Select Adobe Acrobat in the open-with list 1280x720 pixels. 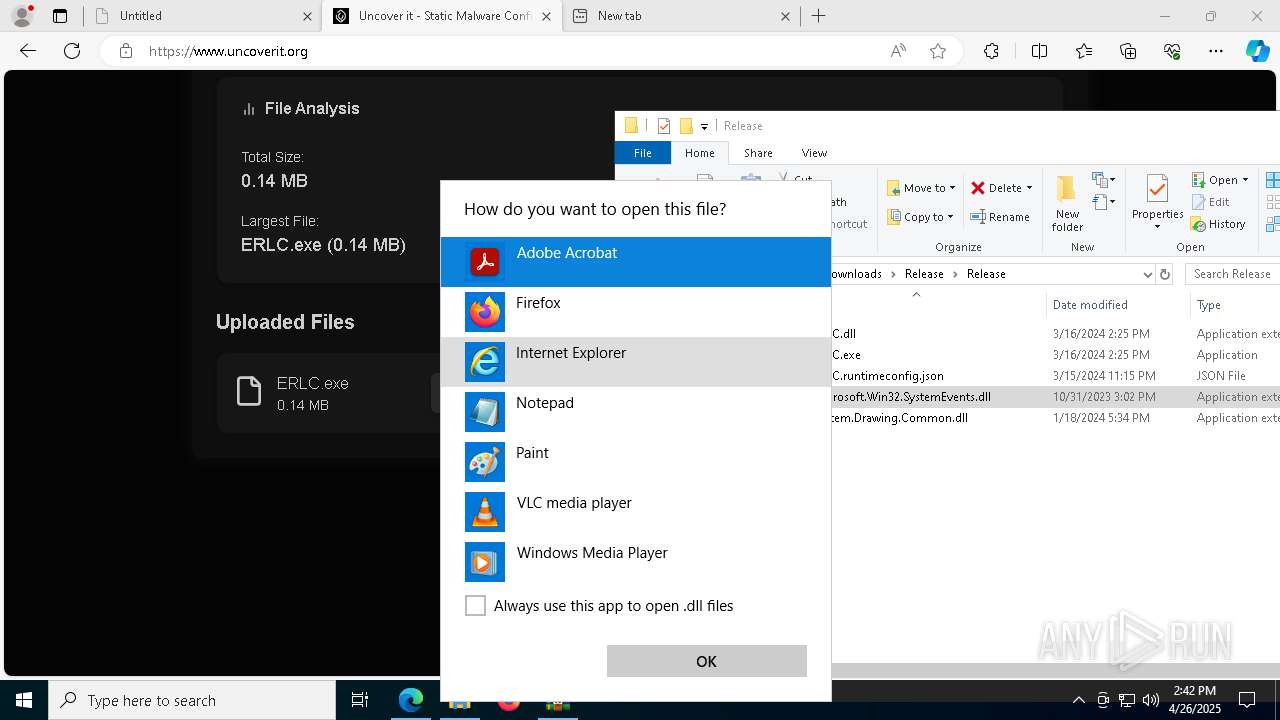tap(636, 262)
